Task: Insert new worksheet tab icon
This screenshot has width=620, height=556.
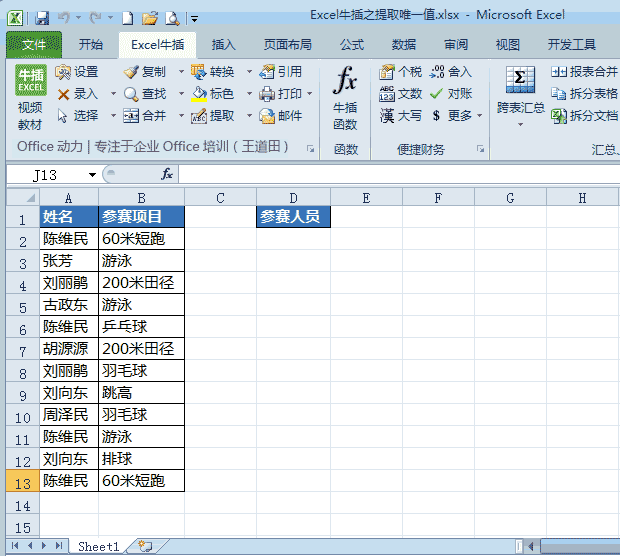Action: [x=146, y=546]
